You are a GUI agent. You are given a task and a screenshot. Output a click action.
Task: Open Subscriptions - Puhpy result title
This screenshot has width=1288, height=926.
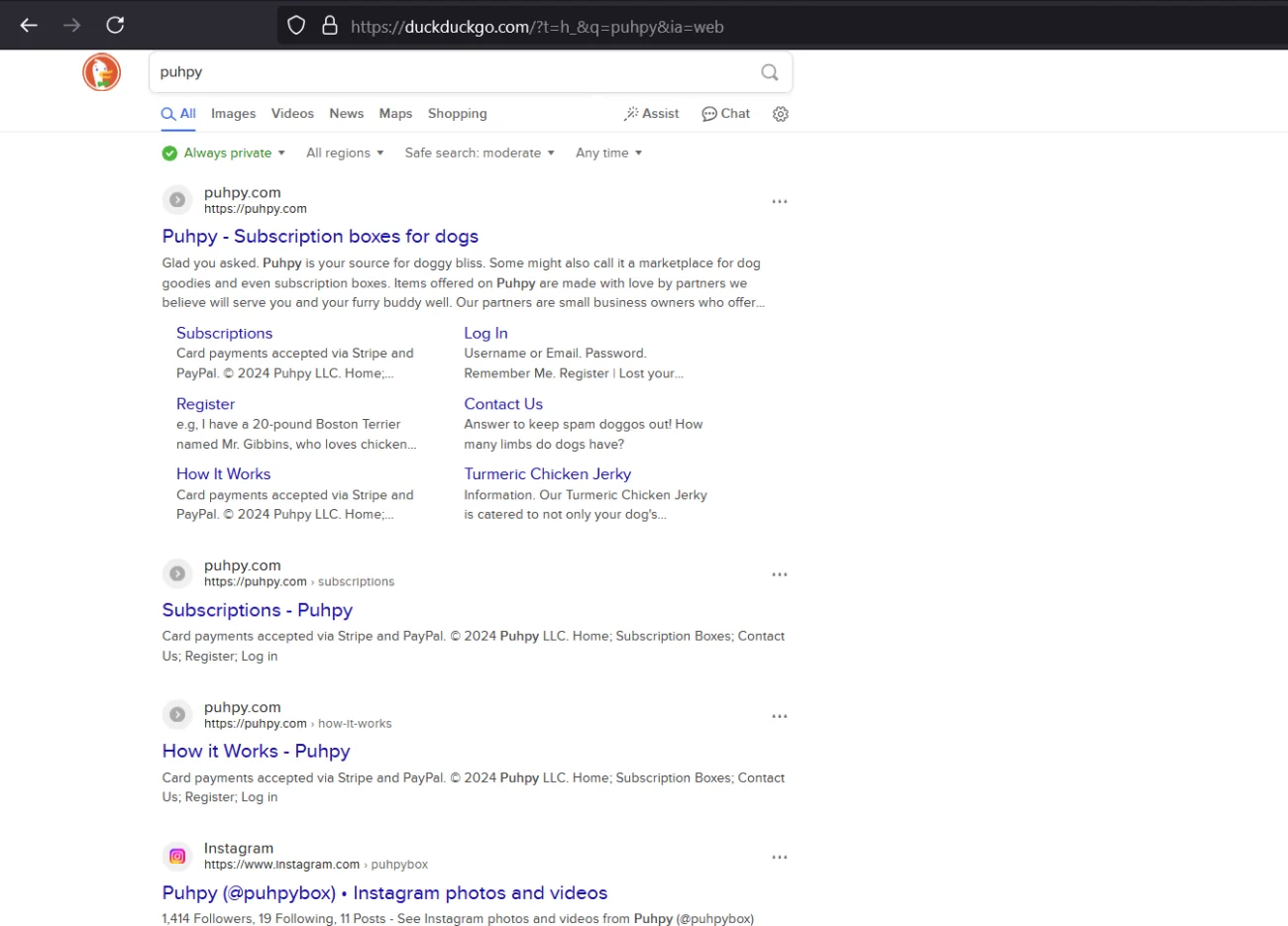[x=258, y=610]
